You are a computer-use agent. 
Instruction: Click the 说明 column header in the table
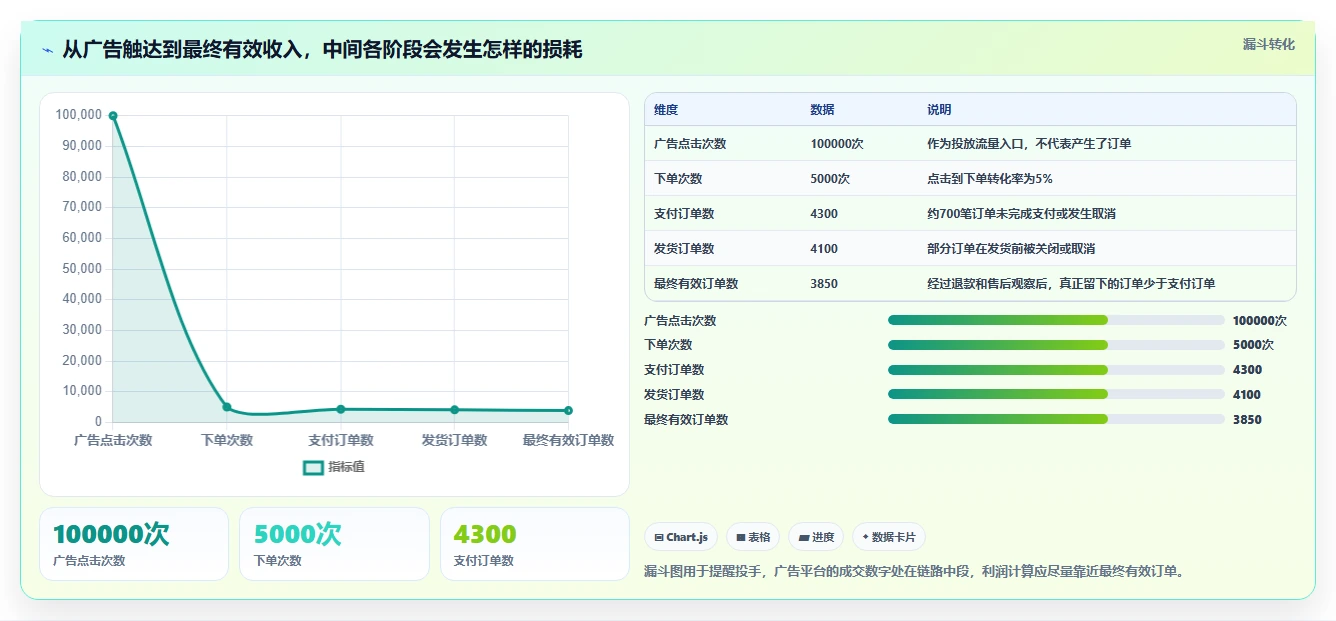click(x=939, y=110)
